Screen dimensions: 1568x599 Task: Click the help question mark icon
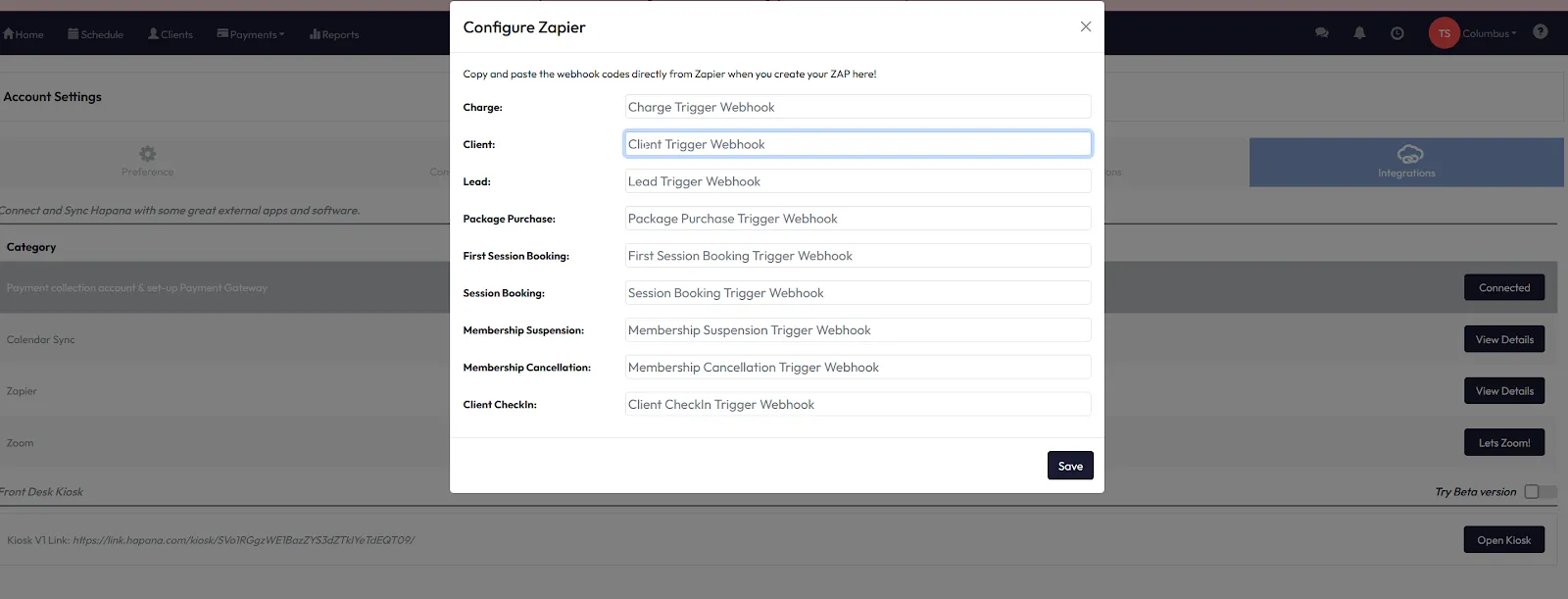coord(1540,32)
